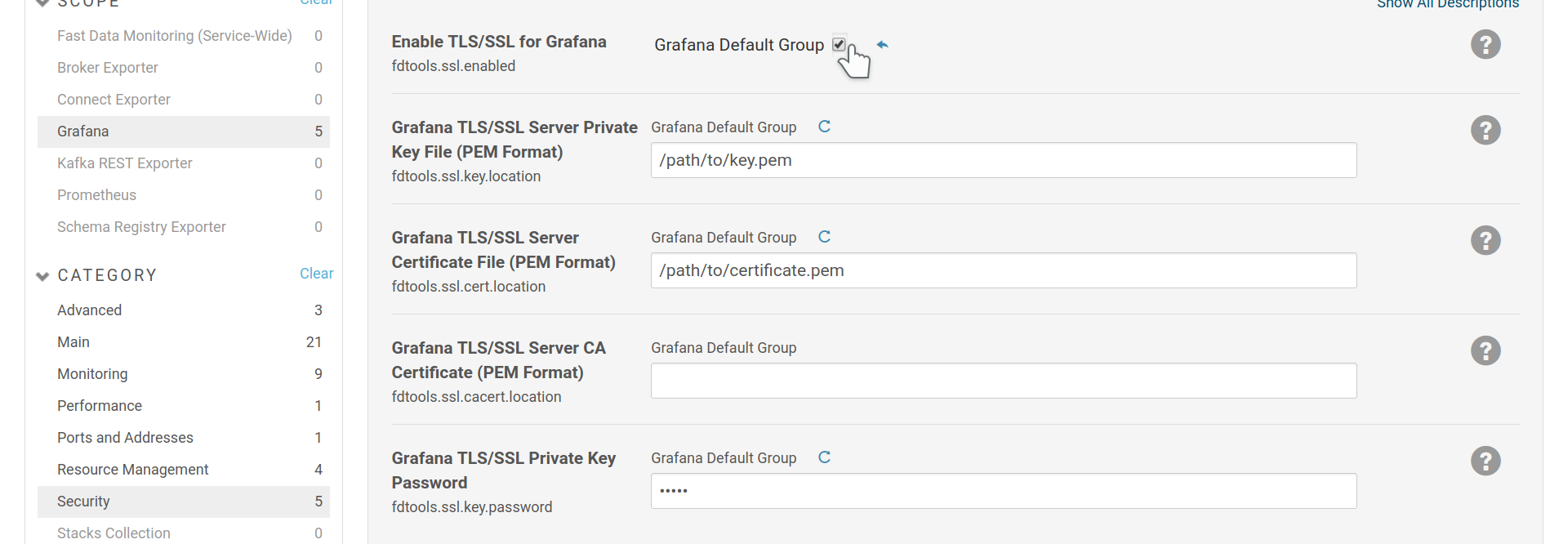This screenshot has width=1568, height=544.
Task: Clear the Category filter
Action: pyautogui.click(x=316, y=274)
